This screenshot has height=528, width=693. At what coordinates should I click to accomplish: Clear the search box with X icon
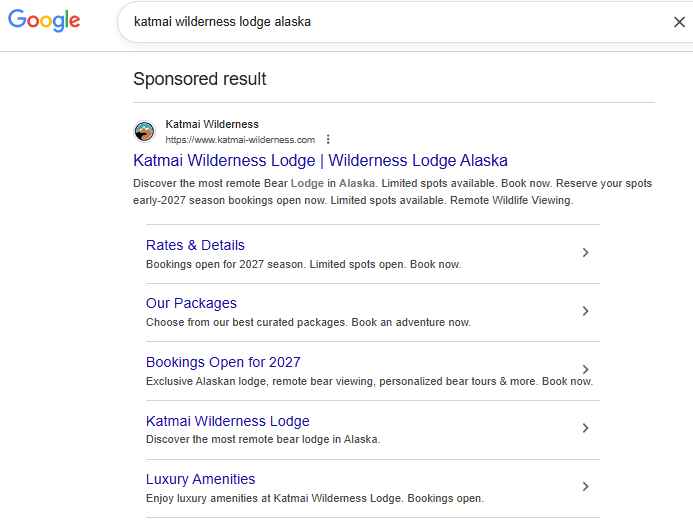679,22
